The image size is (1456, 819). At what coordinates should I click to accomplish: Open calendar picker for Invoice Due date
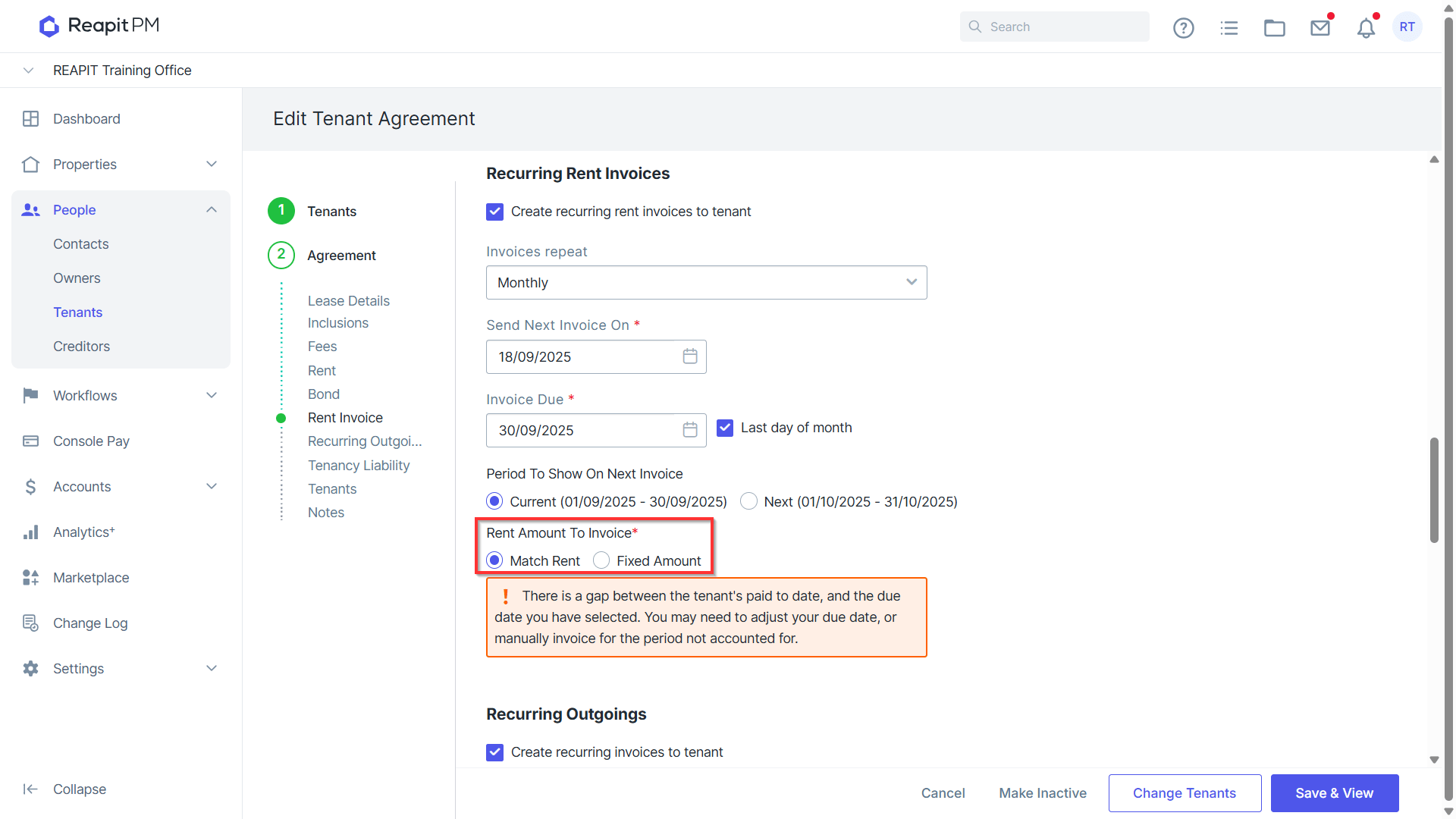(689, 430)
